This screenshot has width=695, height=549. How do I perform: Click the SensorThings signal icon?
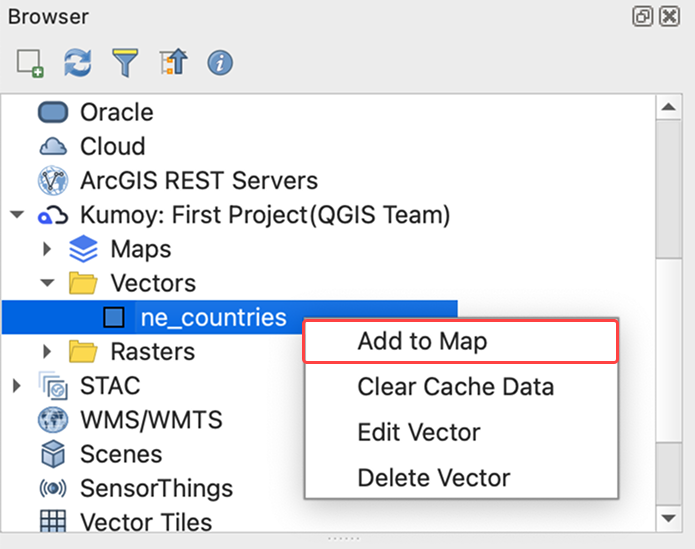coord(53,488)
